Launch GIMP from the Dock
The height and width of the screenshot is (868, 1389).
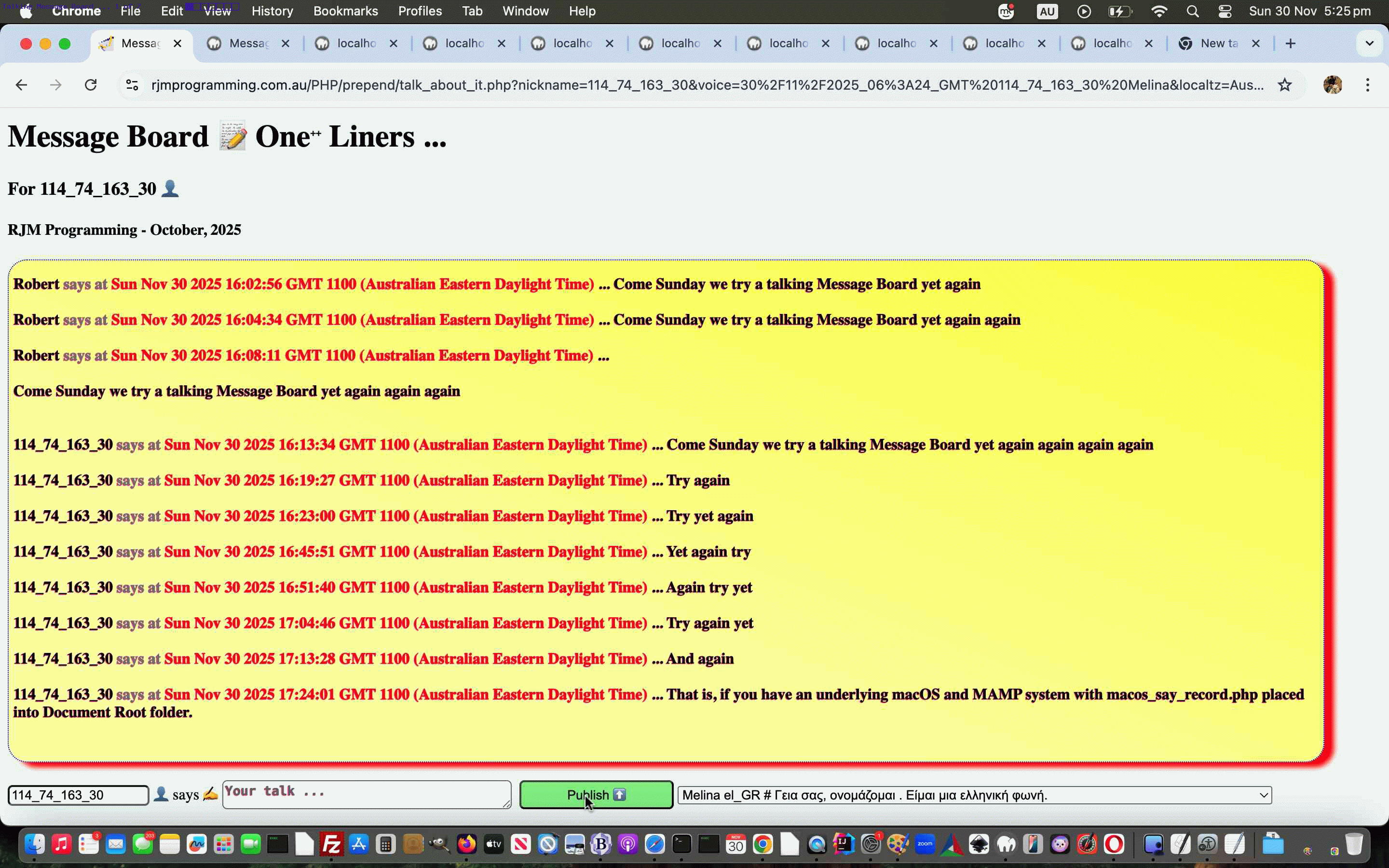click(438, 844)
